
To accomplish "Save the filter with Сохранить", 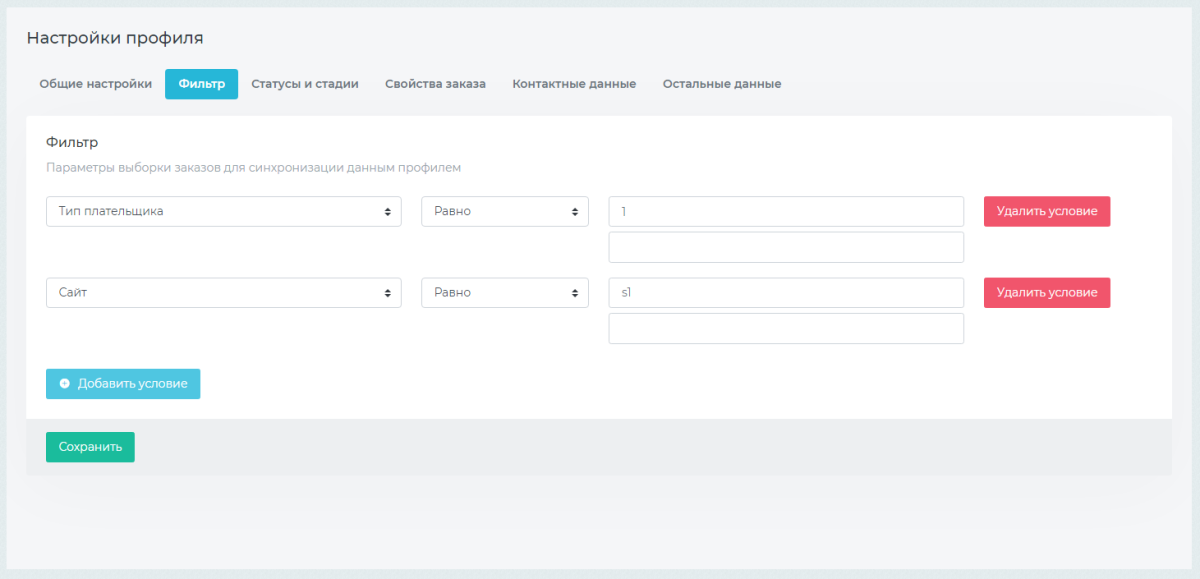I will pyautogui.click(x=90, y=447).
